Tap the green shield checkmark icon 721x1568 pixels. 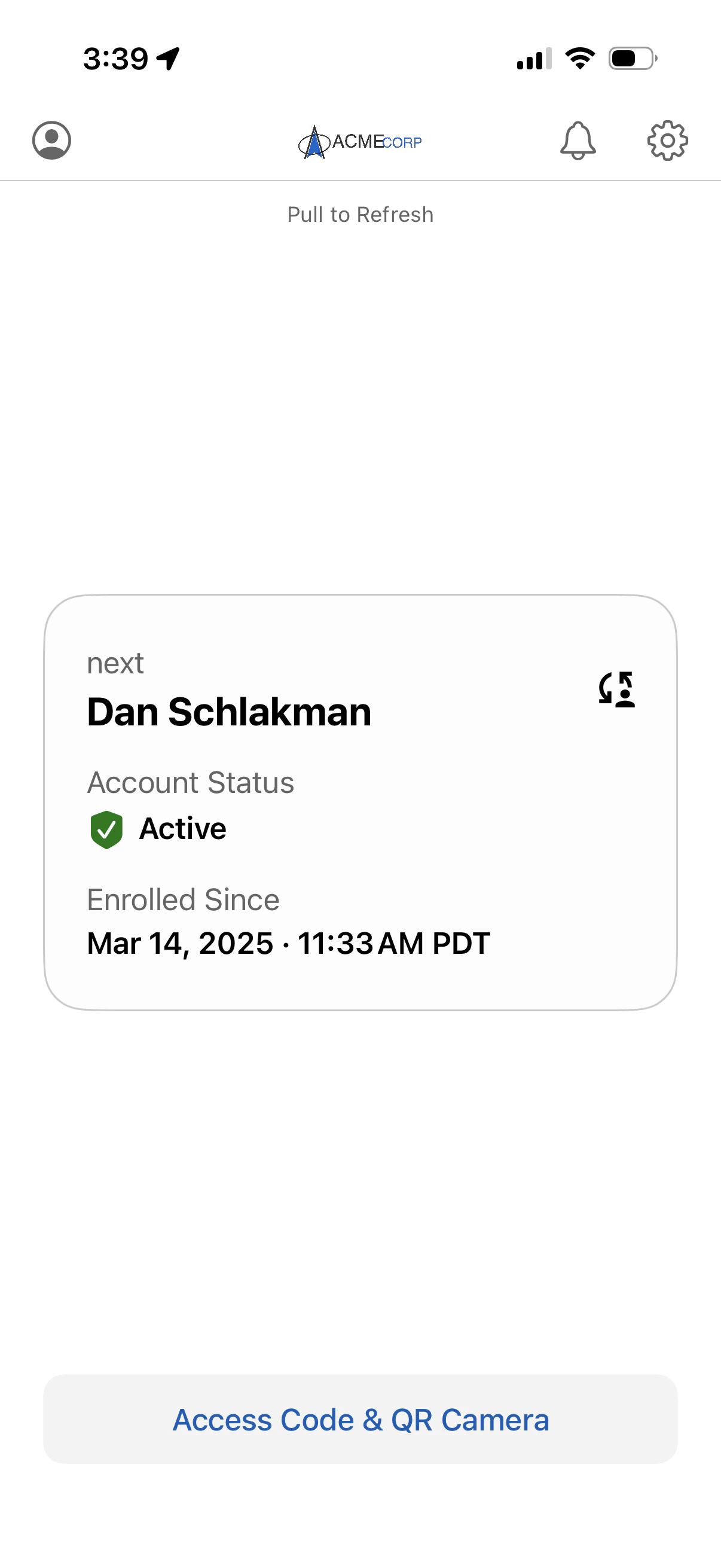106,829
